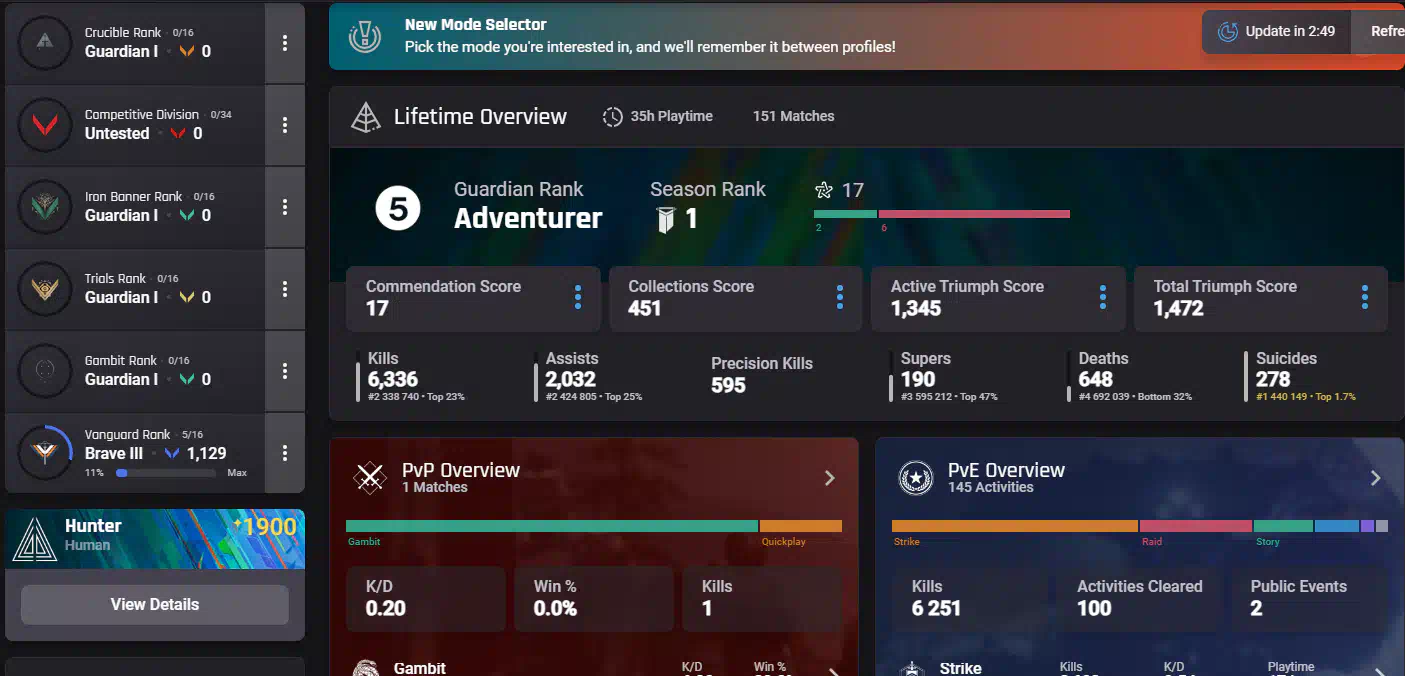Click the 151 Matches text
The height and width of the screenshot is (676, 1405).
pyautogui.click(x=793, y=116)
